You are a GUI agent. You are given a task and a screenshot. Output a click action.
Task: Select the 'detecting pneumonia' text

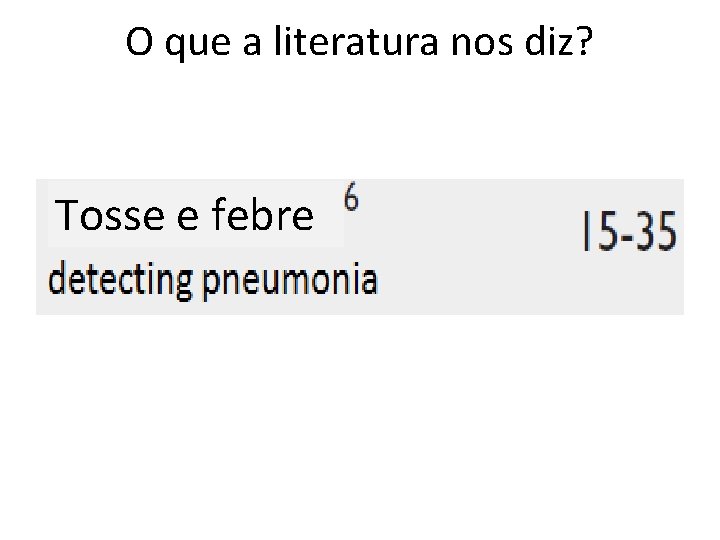click(213, 280)
